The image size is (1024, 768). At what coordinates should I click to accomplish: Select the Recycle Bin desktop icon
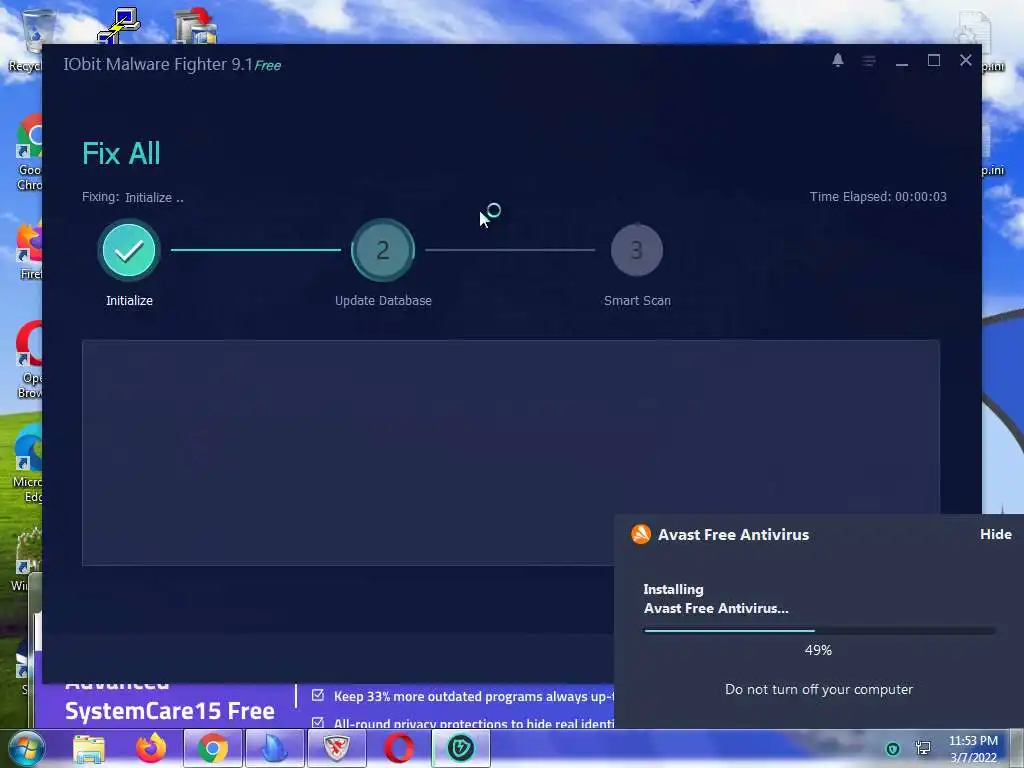coord(25,40)
